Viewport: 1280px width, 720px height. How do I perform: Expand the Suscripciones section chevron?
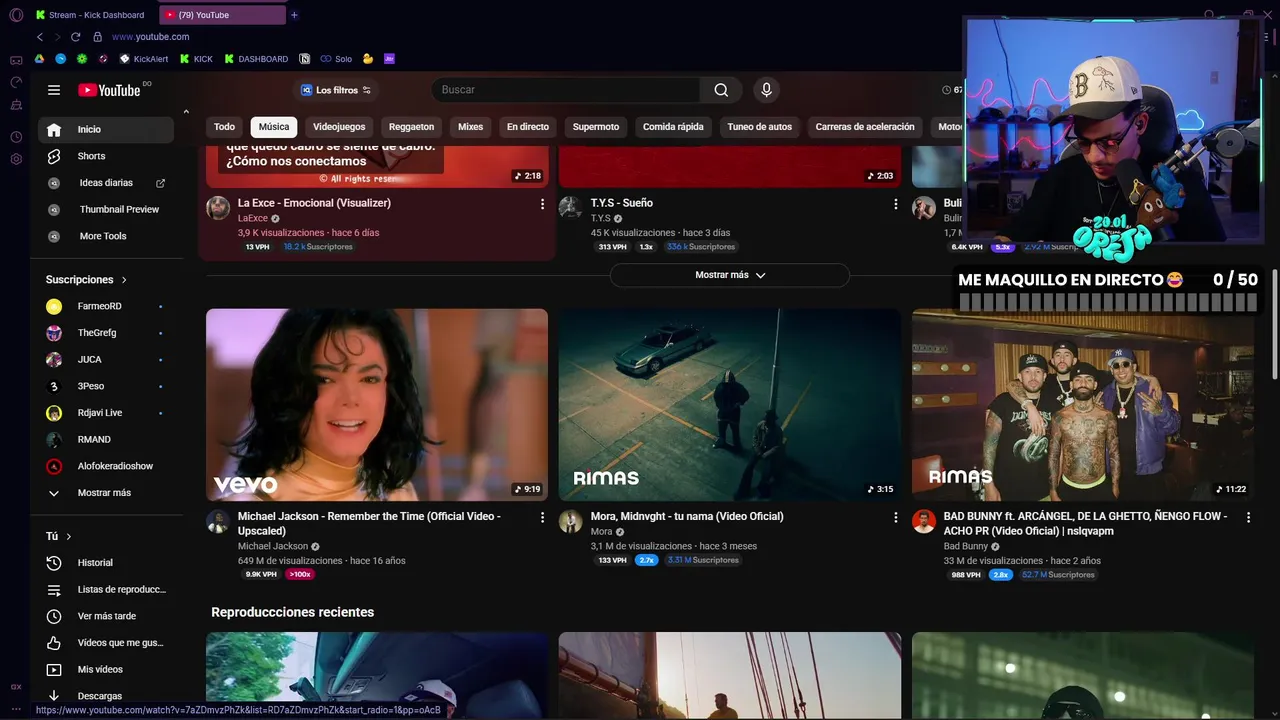[124, 280]
